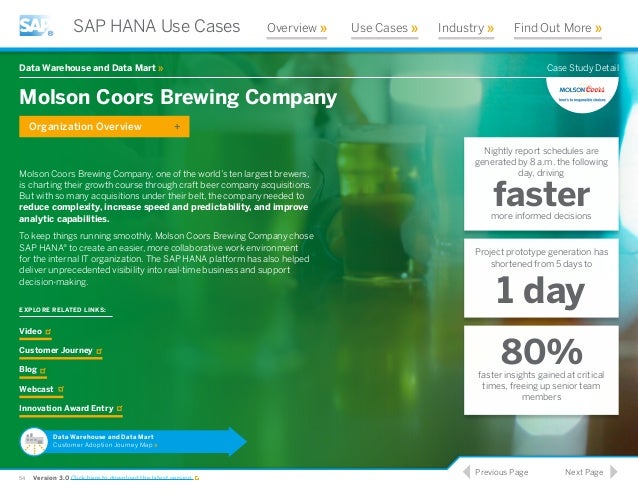The height and width of the screenshot is (493, 638).
Task: Open the Customer Journey link
Action: (x=61, y=351)
